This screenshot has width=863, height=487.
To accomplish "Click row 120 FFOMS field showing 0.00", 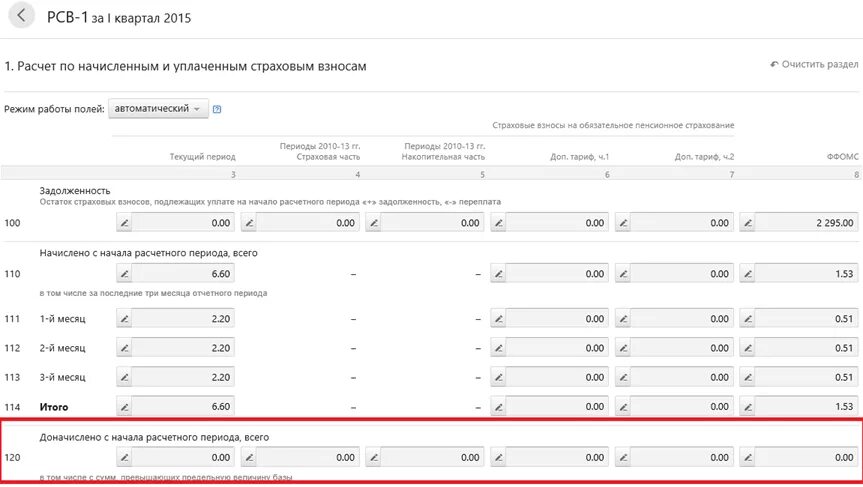I will point(806,457).
